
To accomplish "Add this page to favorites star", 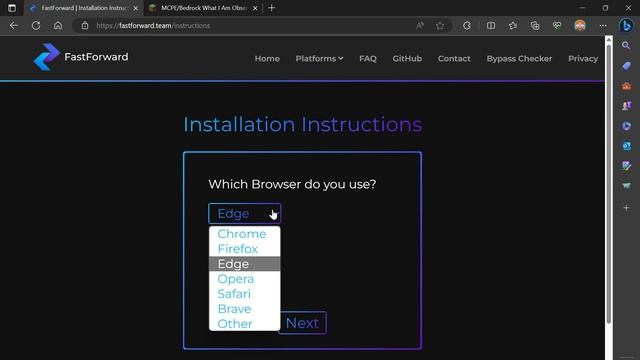I will (440, 25).
